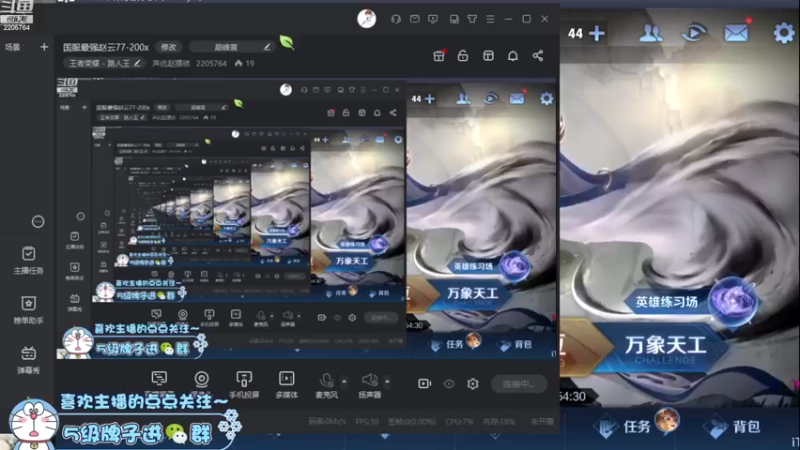Open the hamburger main menu
Screen dimensions: 800x450
(490, 19)
